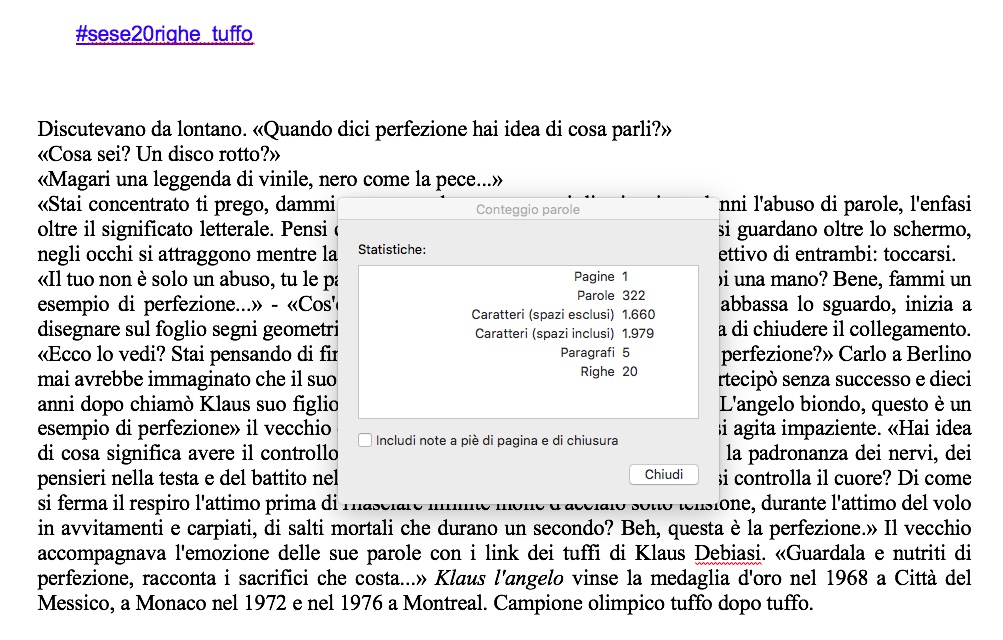Select the Paragrafi statistic row

pos(527,353)
